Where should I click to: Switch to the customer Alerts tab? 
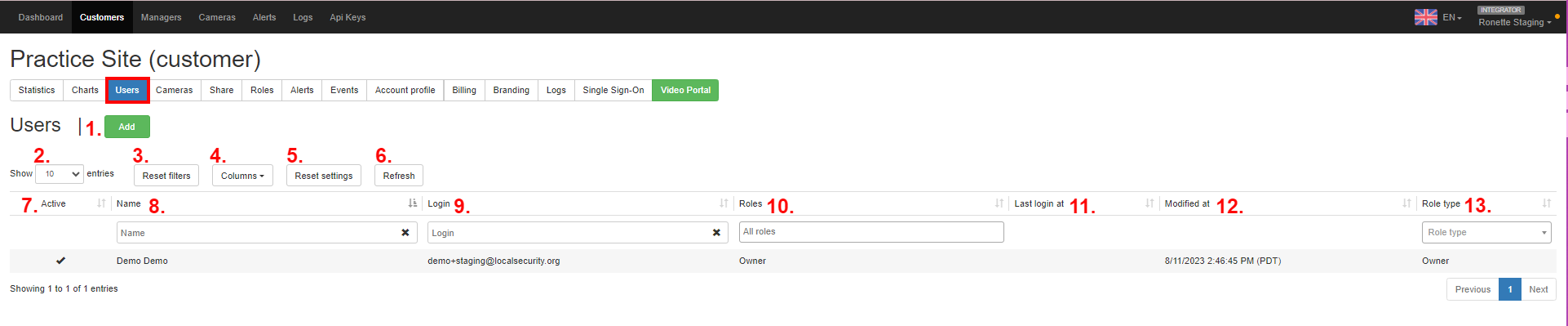tap(302, 90)
